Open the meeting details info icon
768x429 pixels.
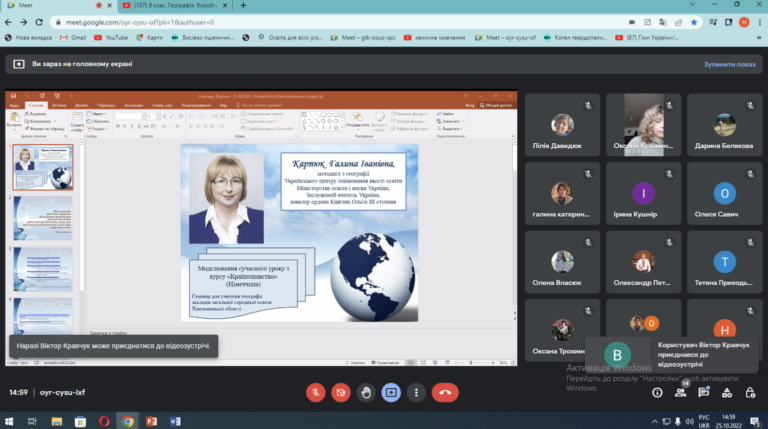tap(657, 392)
